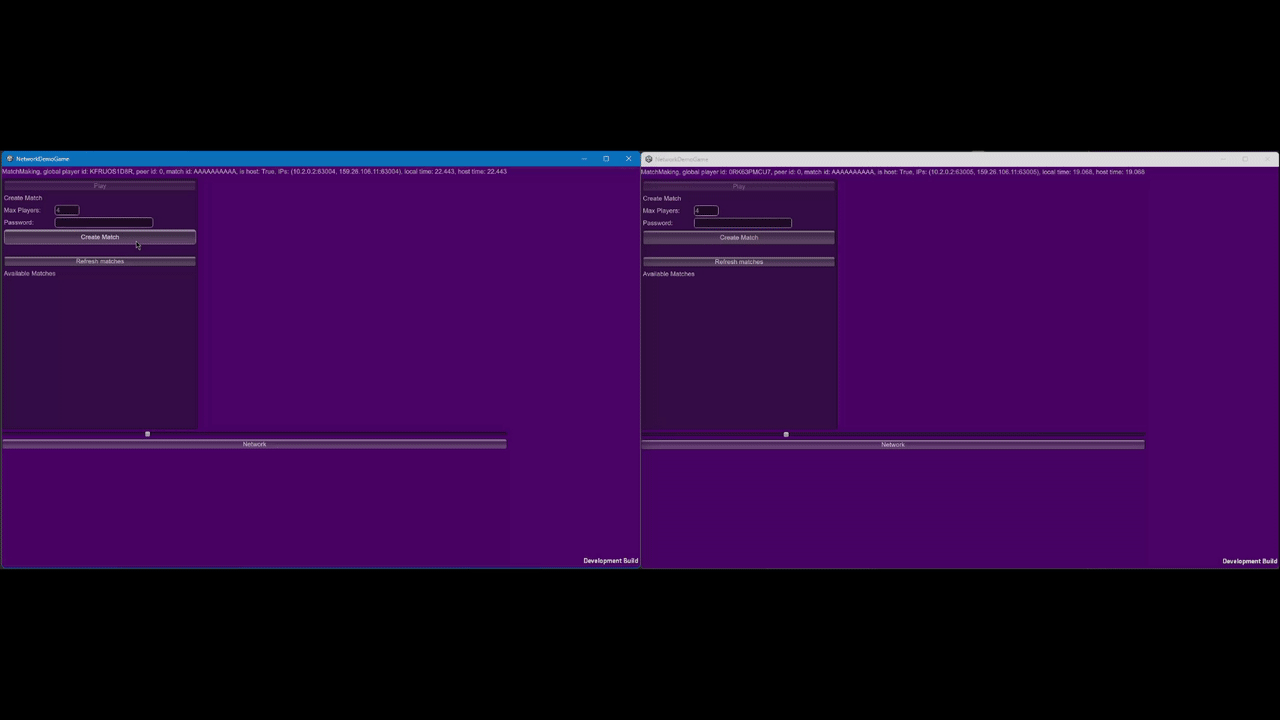Click Create Match in the right window

tap(739, 238)
